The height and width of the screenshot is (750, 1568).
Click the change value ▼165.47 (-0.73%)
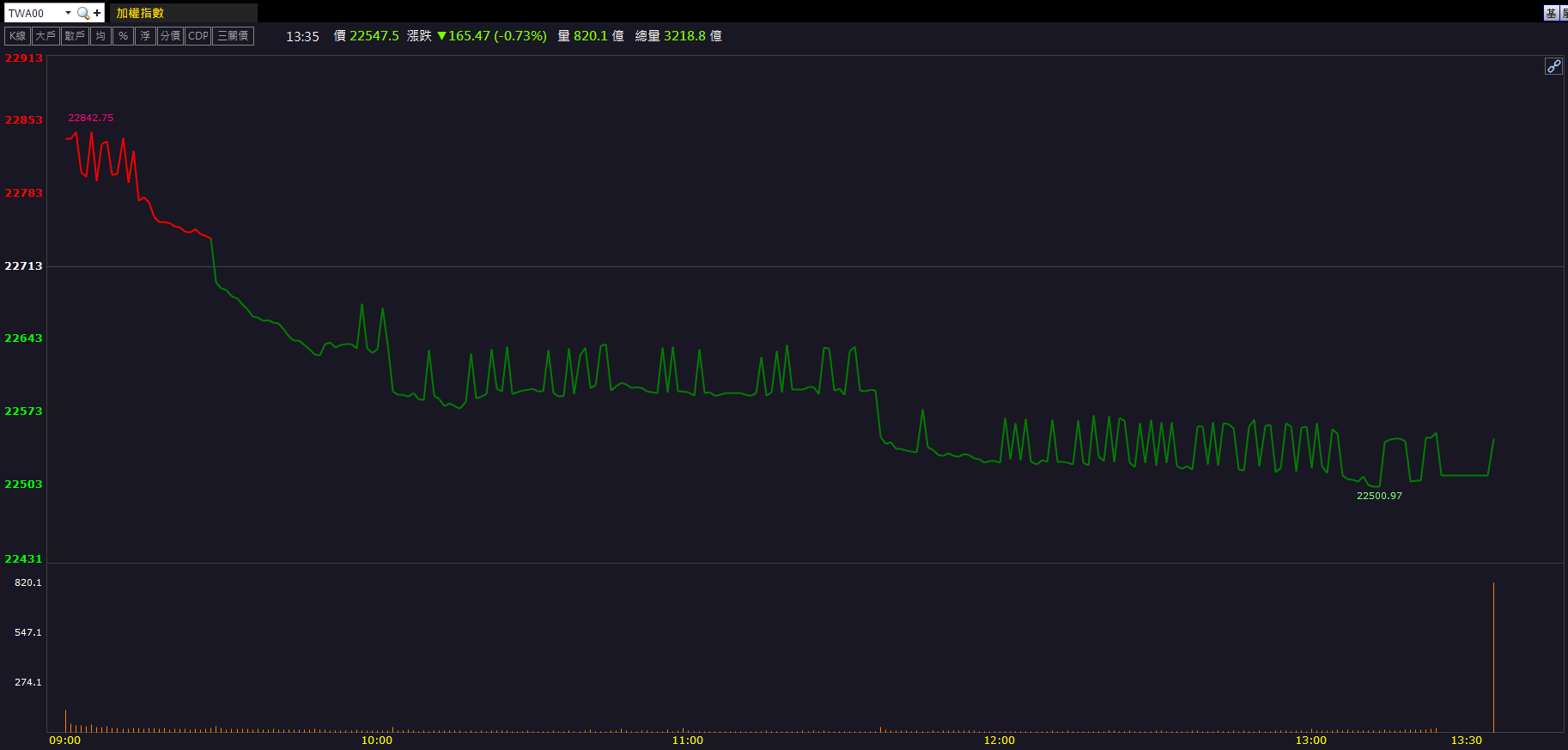[x=492, y=36]
